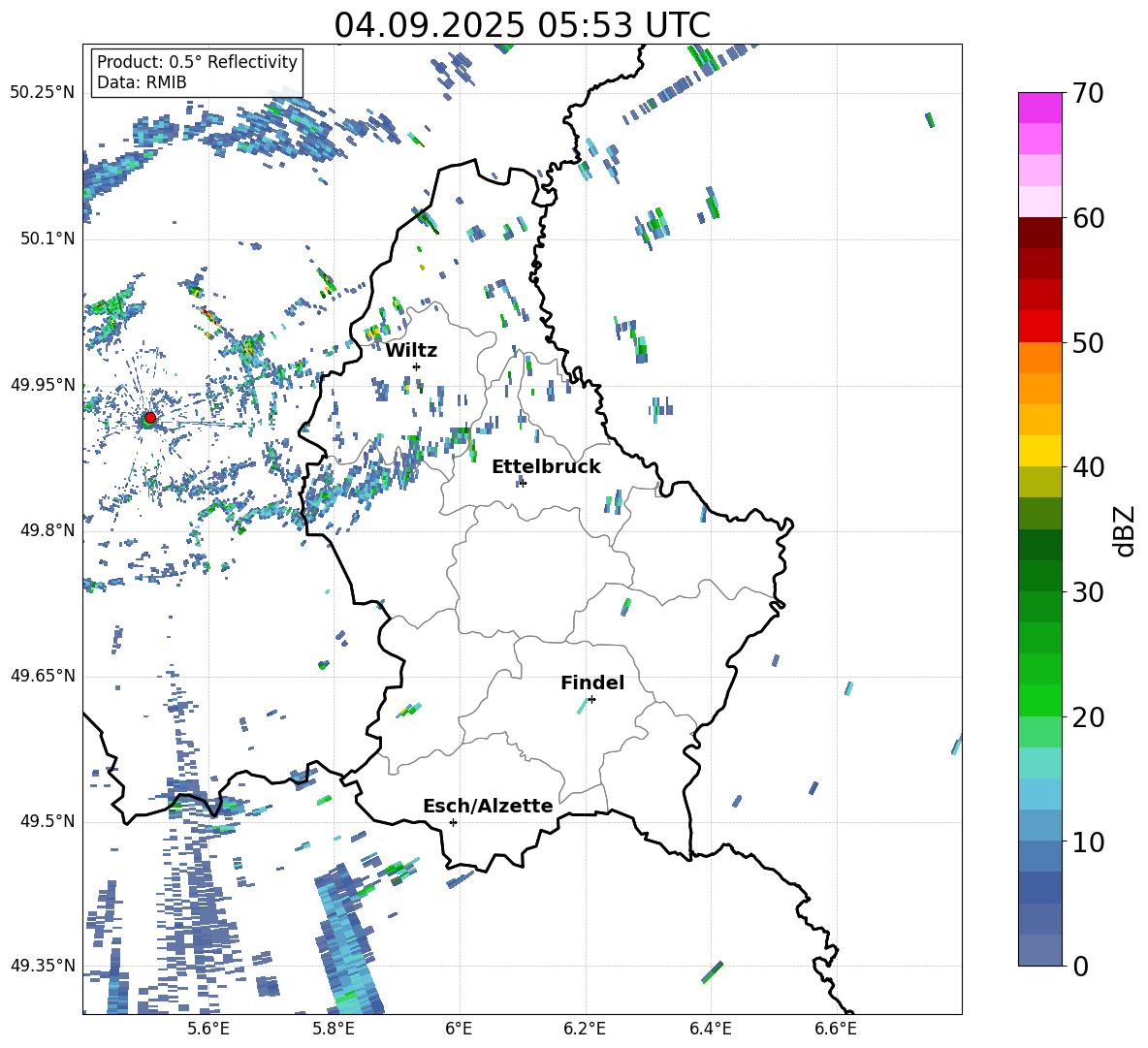Click the Wiltz city label
The height and width of the screenshot is (1048, 1148).
(411, 350)
